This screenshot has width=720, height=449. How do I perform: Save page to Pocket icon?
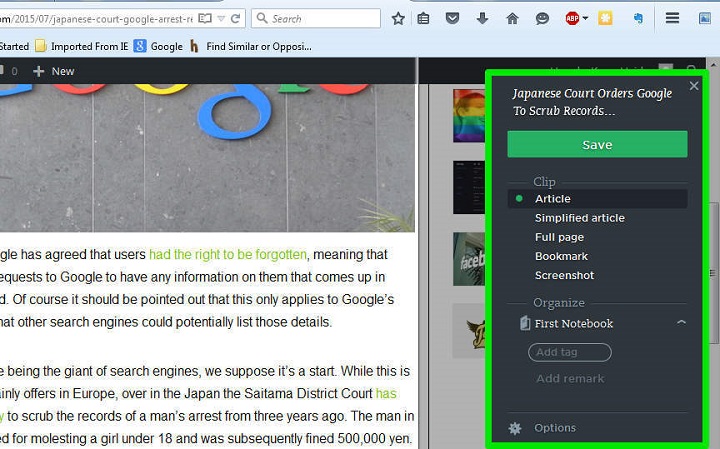[x=452, y=19]
